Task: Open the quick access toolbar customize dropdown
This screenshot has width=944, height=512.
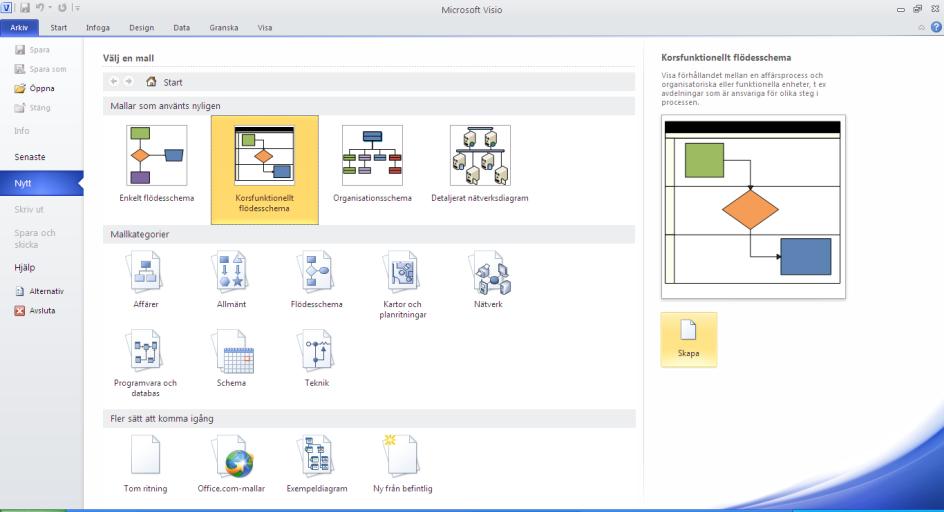Action: (76, 8)
